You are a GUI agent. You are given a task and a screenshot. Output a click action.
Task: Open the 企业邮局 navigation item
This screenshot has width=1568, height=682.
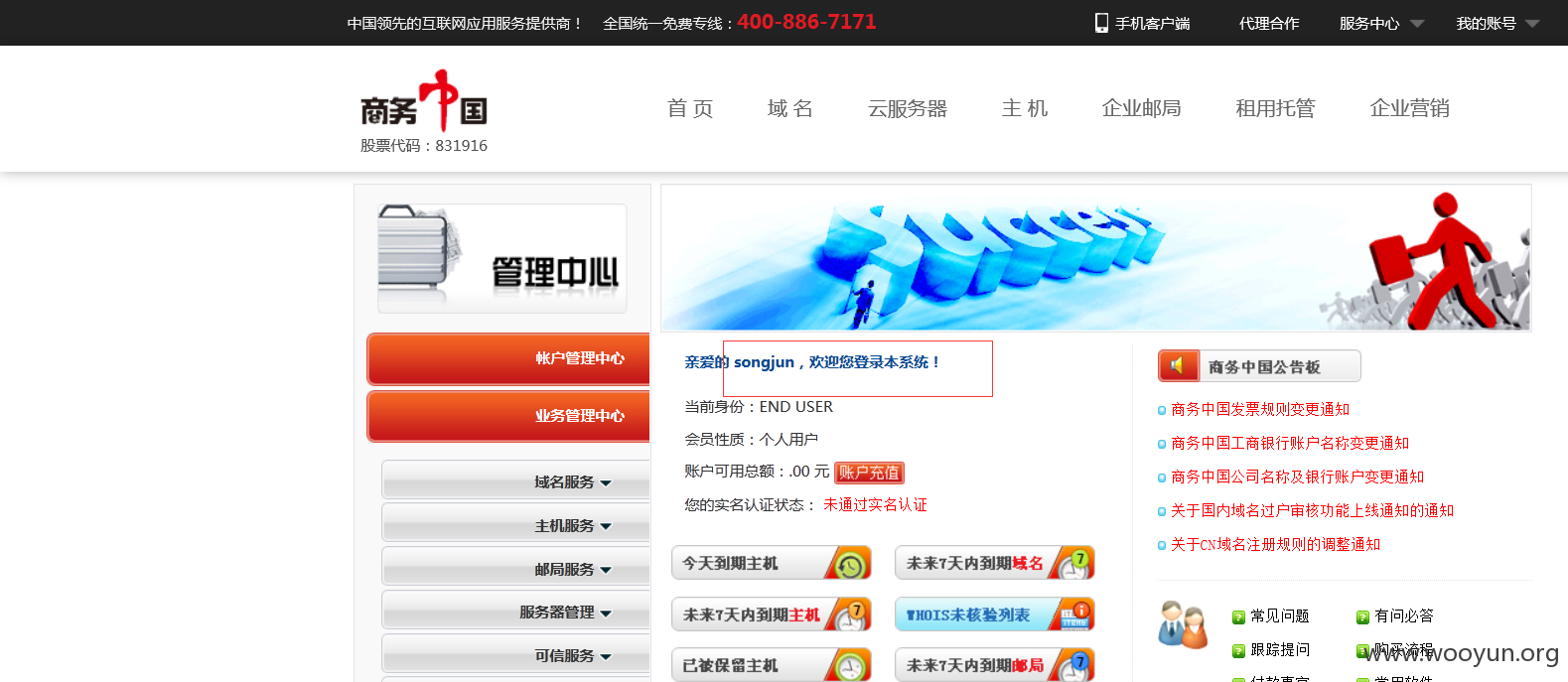click(1142, 108)
